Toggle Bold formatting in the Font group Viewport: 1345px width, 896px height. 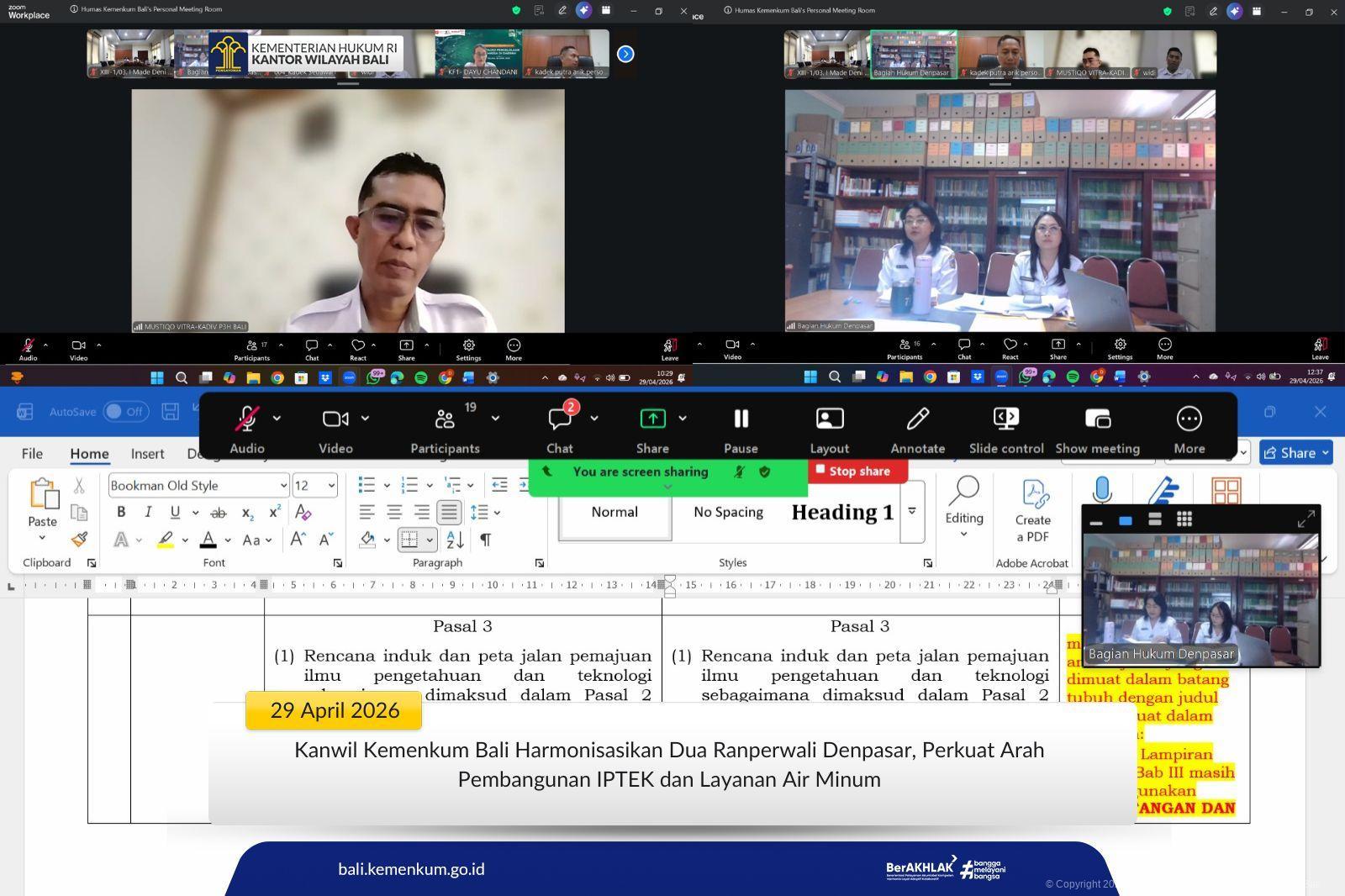(121, 512)
